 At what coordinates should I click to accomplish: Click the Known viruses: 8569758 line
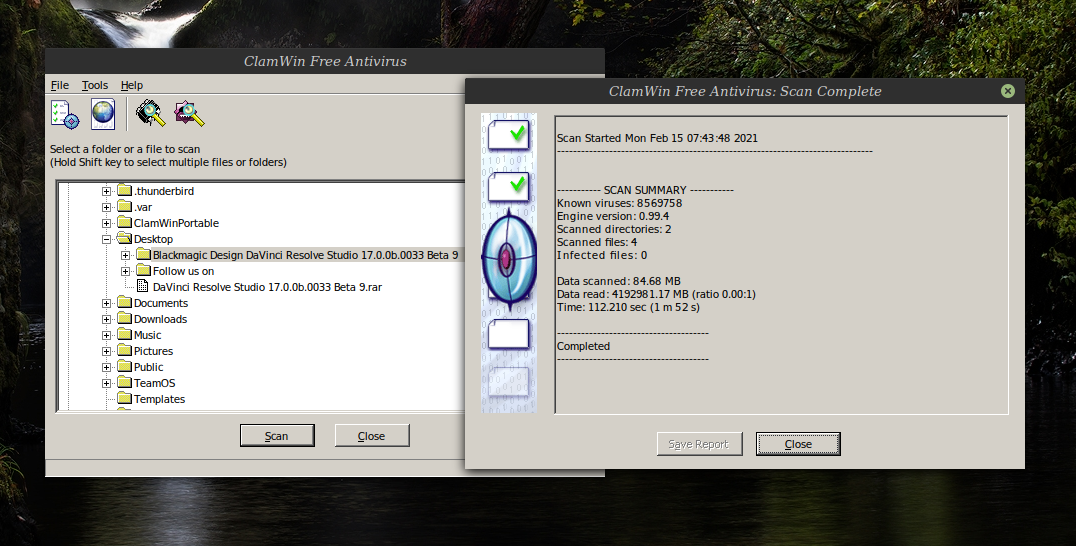pos(620,203)
